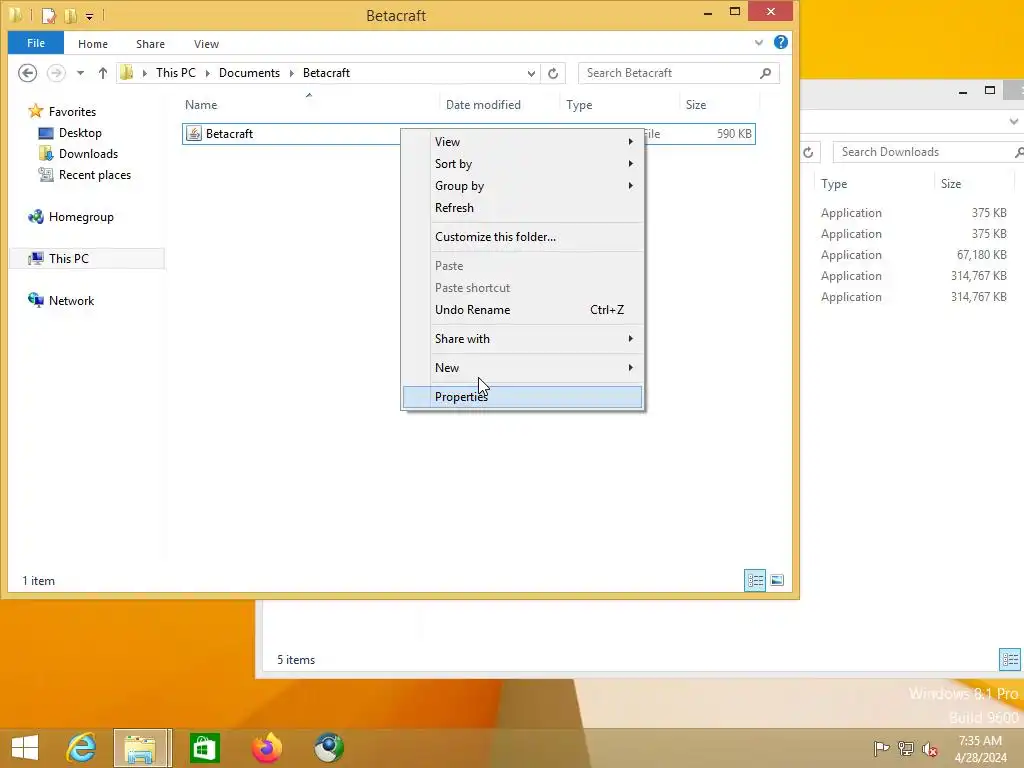Select This PC in the navigation pane
This screenshot has height=768, width=1024.
(69, 259)
